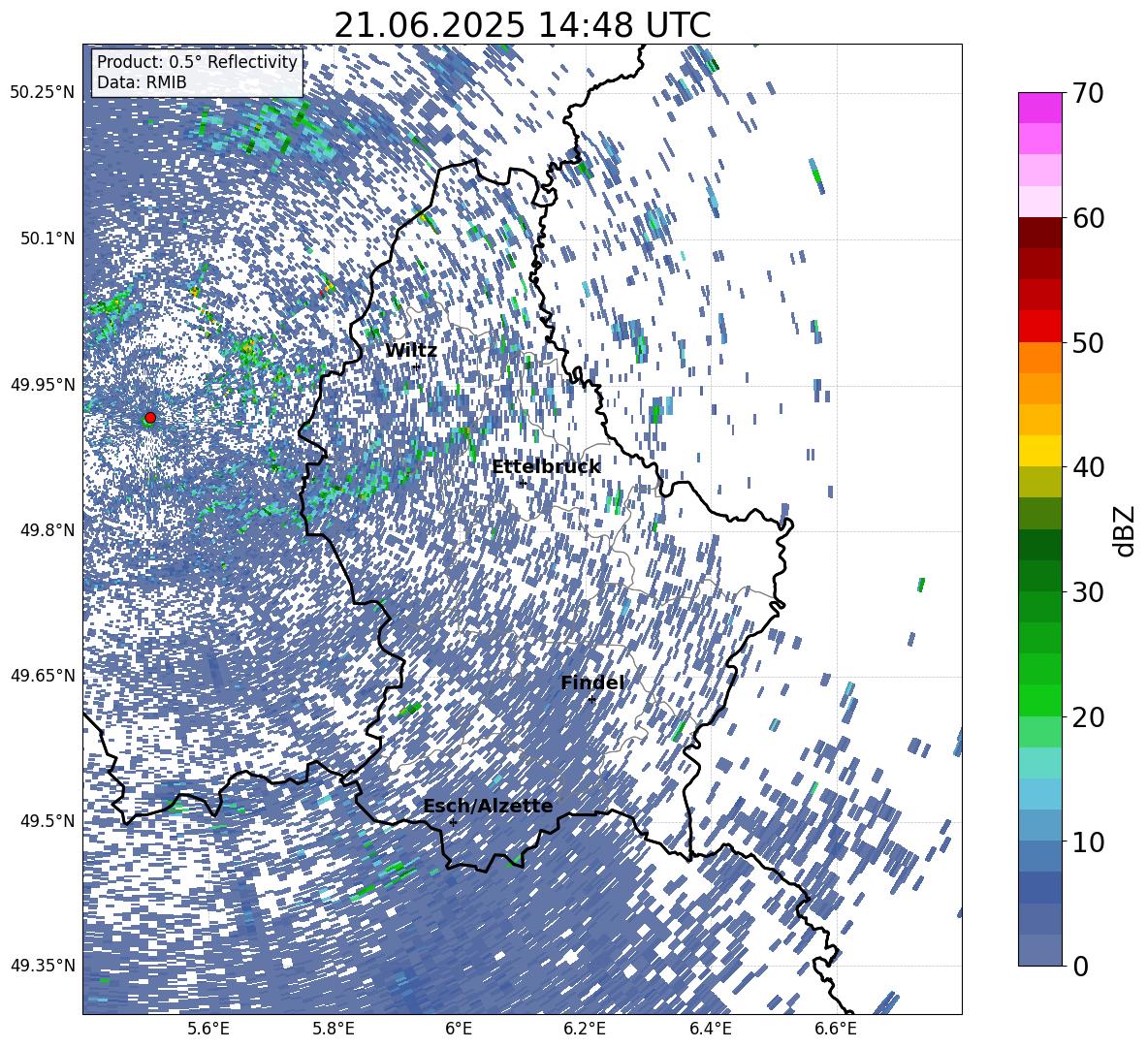Click the cross marker under Ettelbruck
Image resolution: width=1148 pixels, height=1048 pixels.
click(522, 483)
